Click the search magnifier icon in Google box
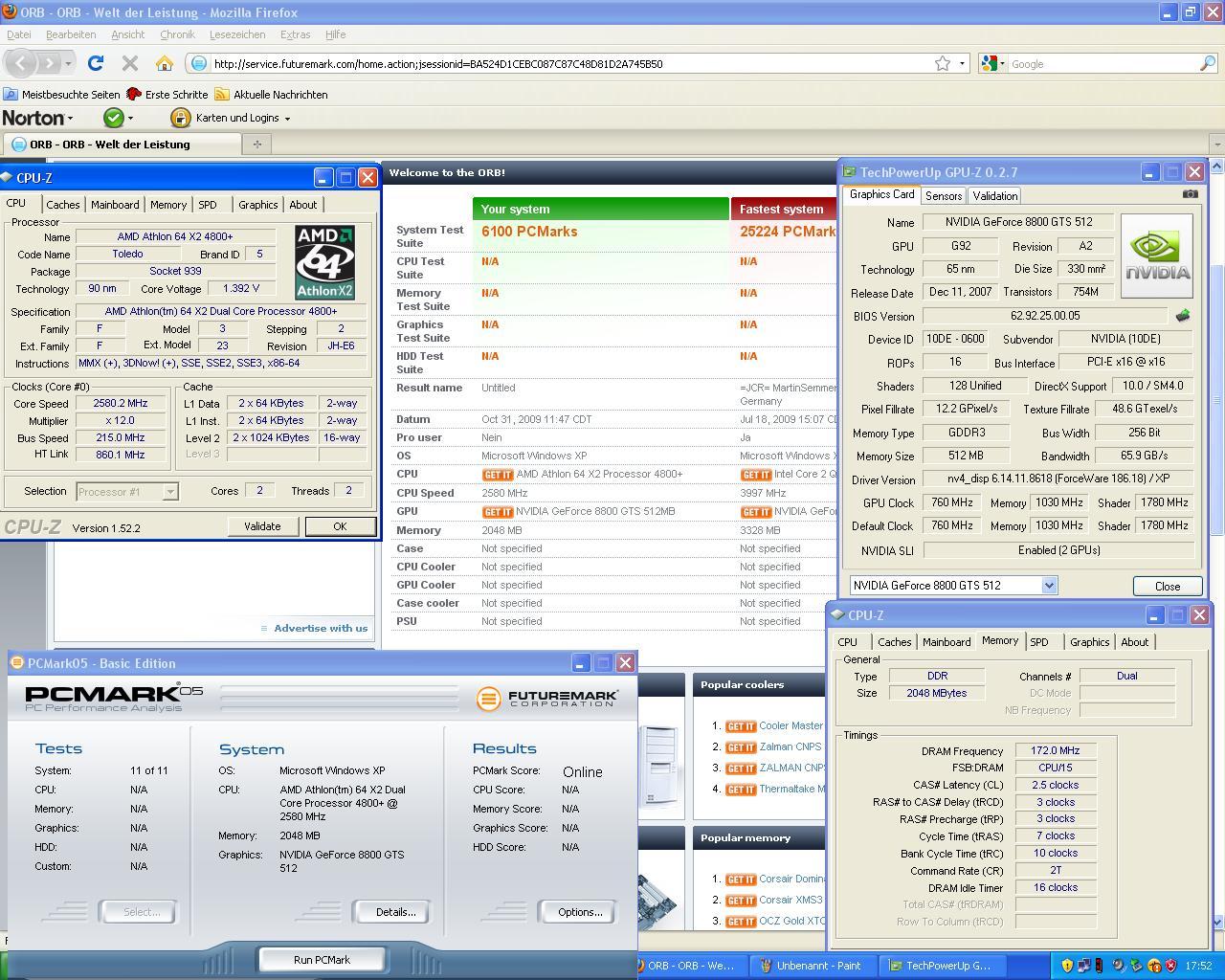Viewport: 1225px width, 980px height. [1208, 63]
